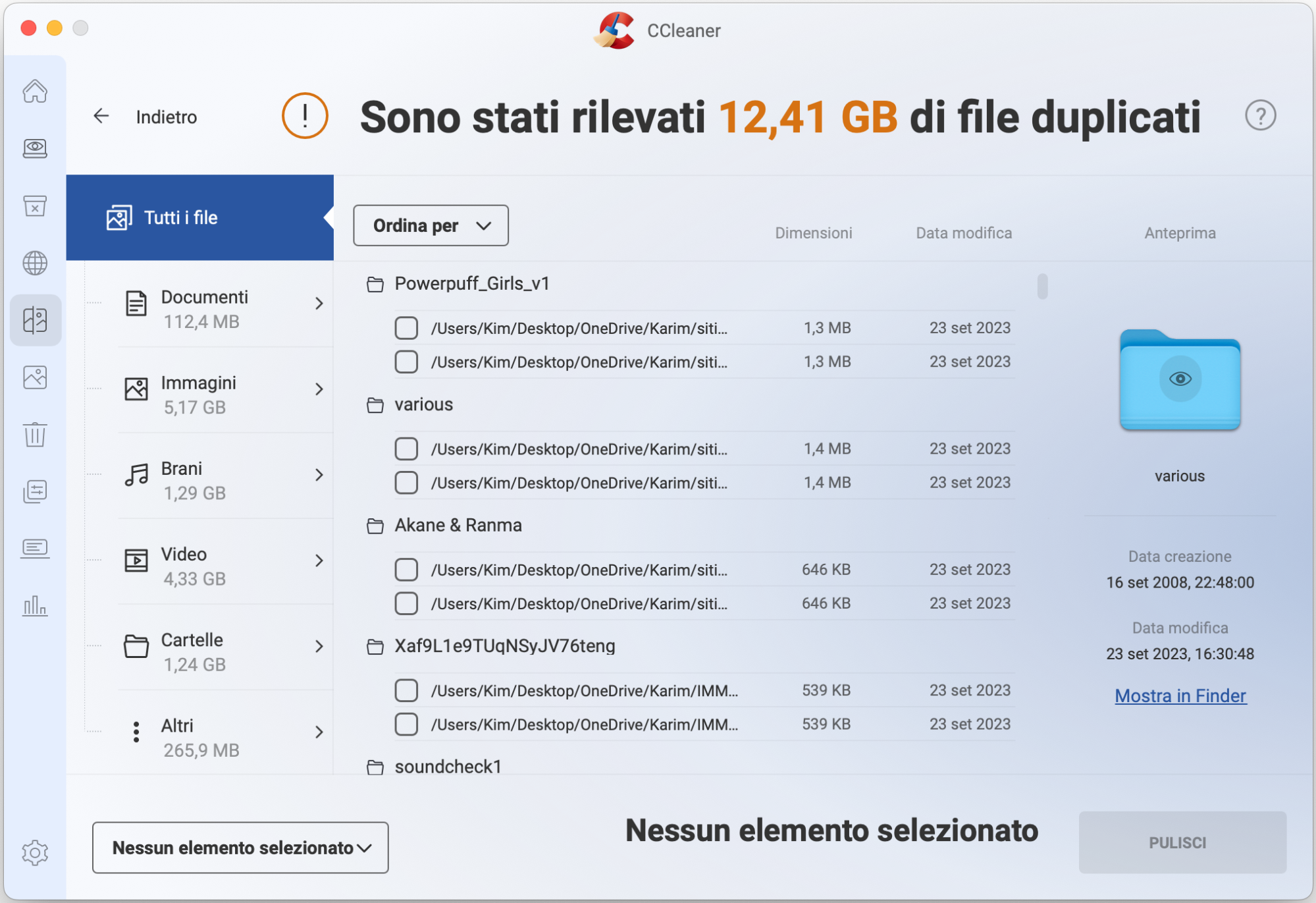Check second Xaf9L1e9TUqNSyJV76teng file checkbox
This screenshot has width=1316, height=903.
click(x=406, y=725)
